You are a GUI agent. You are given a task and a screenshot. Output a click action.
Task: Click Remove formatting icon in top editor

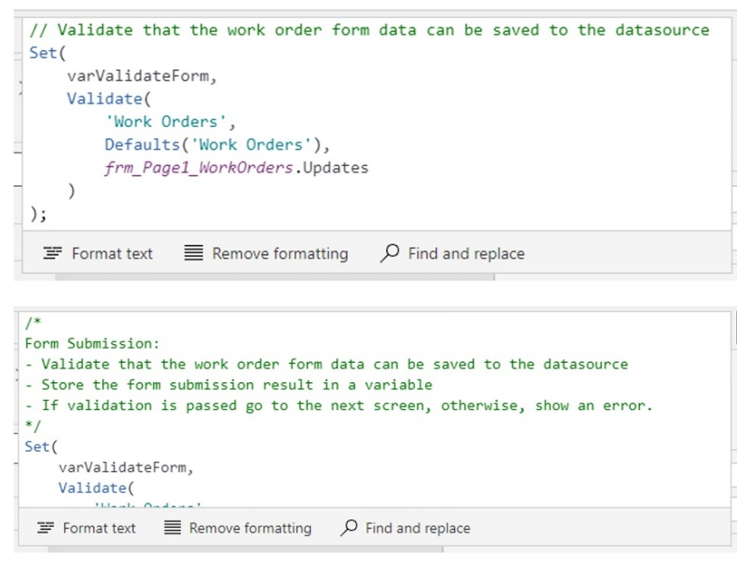[194, 254]
